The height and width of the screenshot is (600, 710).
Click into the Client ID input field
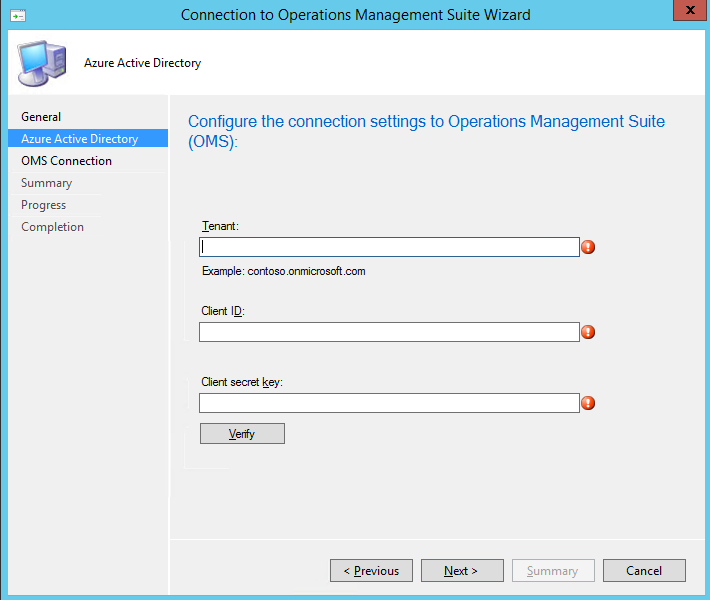[389, 332]
